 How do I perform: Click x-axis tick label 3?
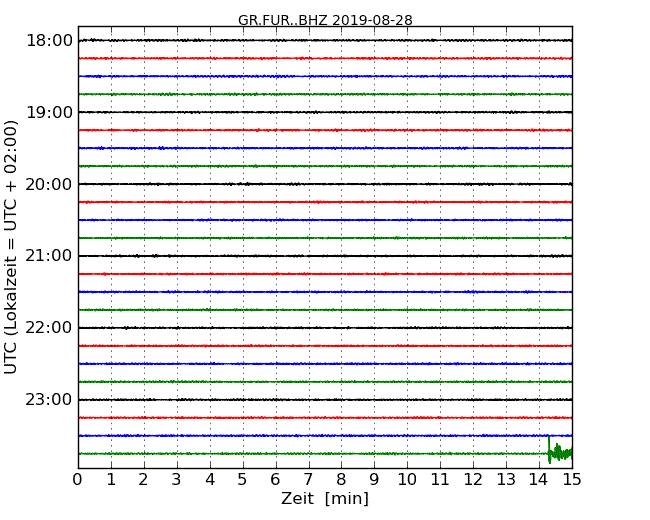coord(177,480)
